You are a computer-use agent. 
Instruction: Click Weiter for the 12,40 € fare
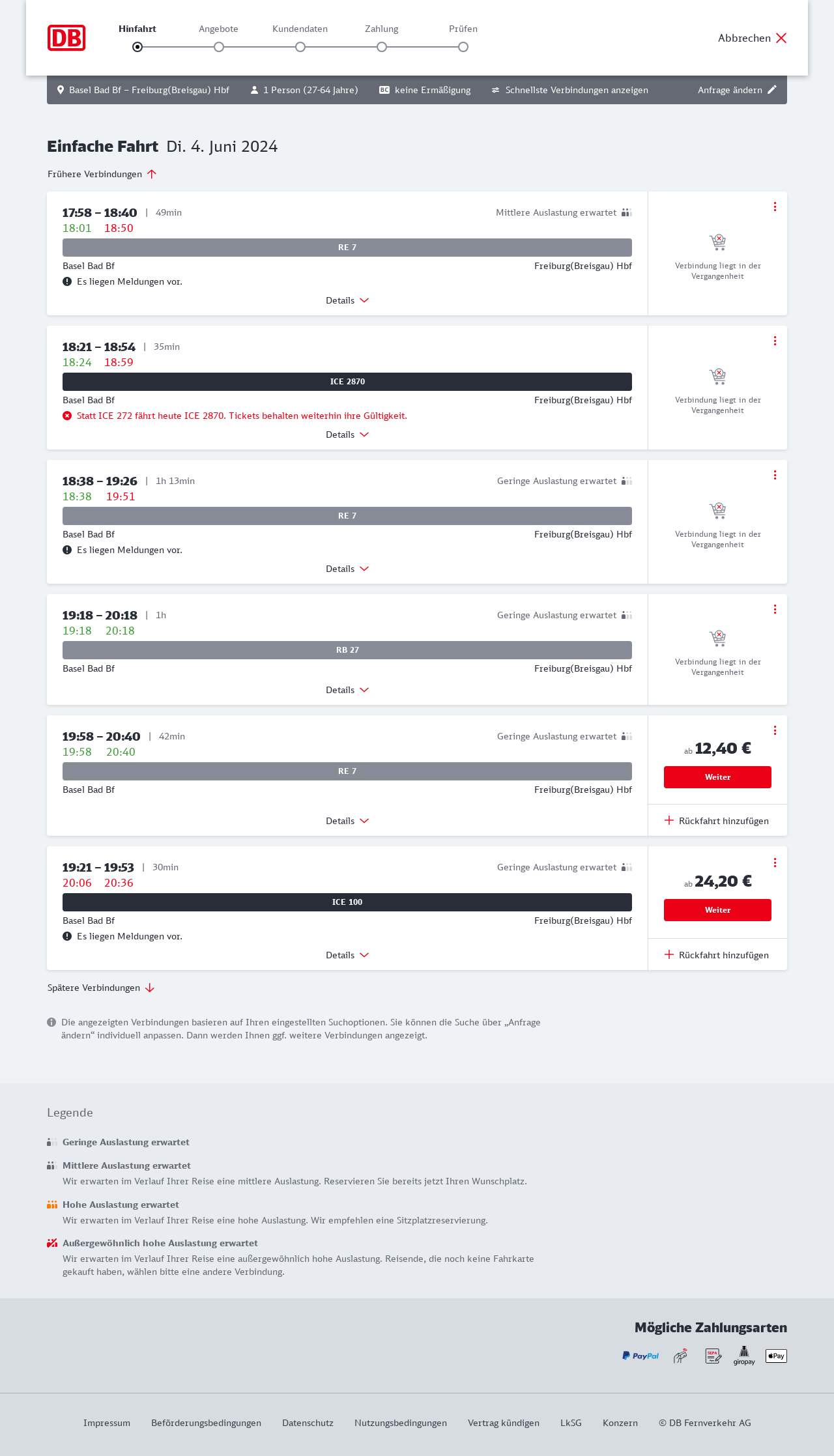pos(717,777)
